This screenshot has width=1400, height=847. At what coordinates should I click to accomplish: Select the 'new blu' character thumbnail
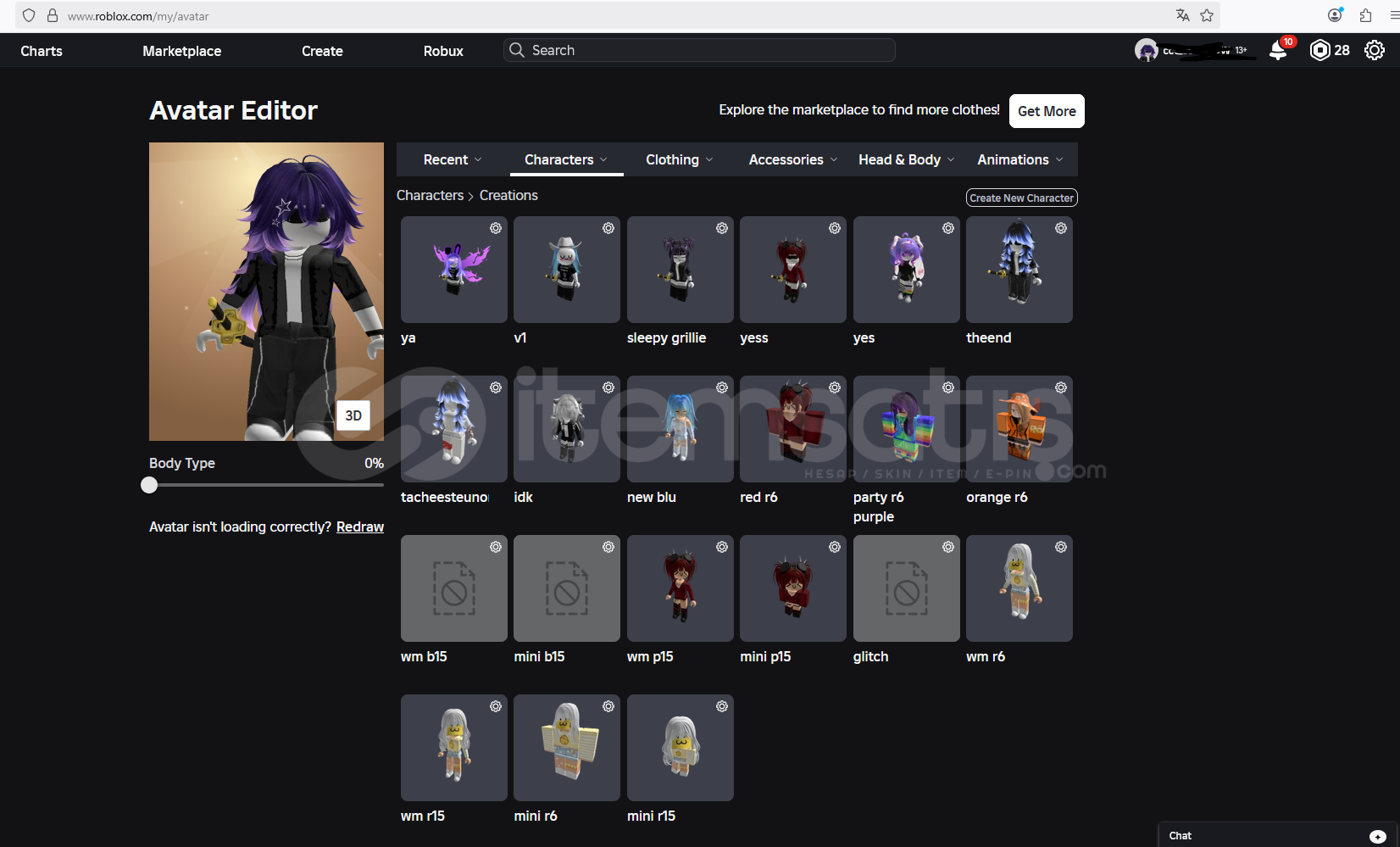(681, 429)
